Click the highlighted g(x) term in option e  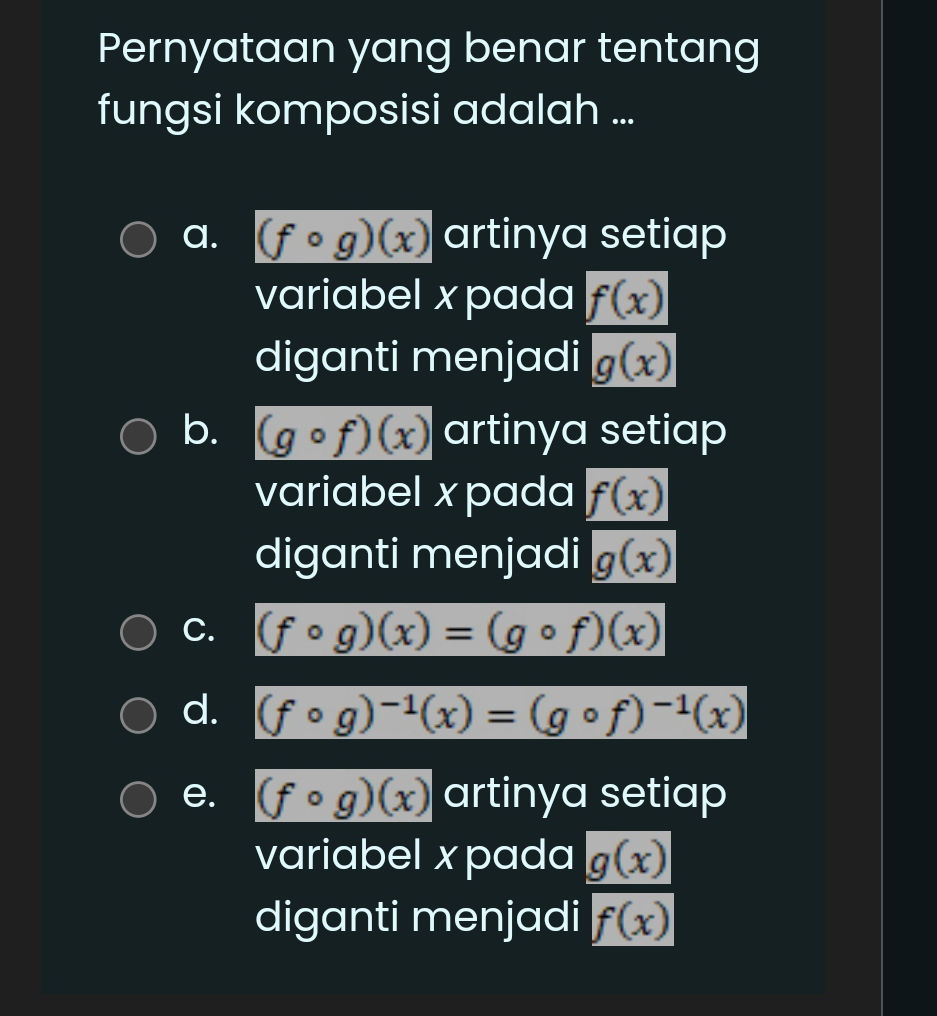pyautogui.click(x=628, y=858)
